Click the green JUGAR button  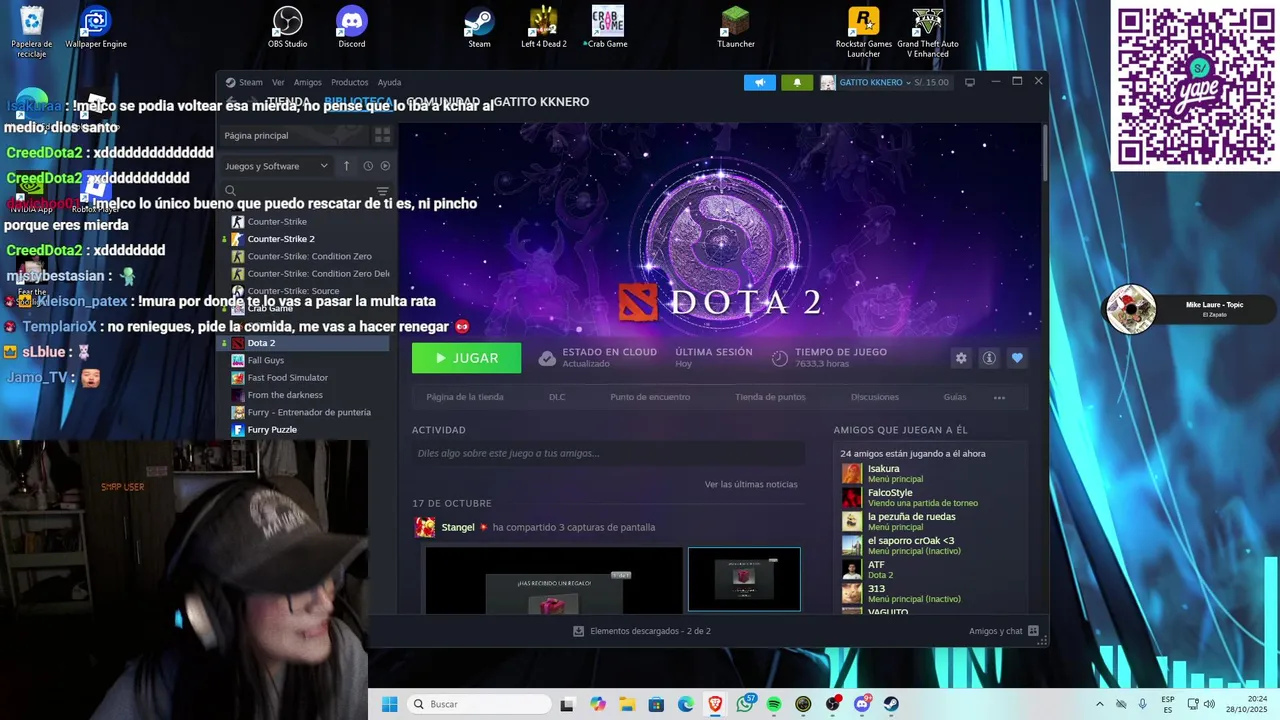(x=466, y=358)
